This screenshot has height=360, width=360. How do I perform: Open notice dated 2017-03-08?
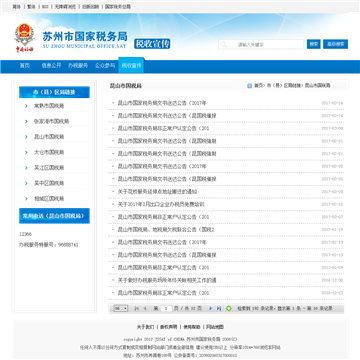[163, 128]
